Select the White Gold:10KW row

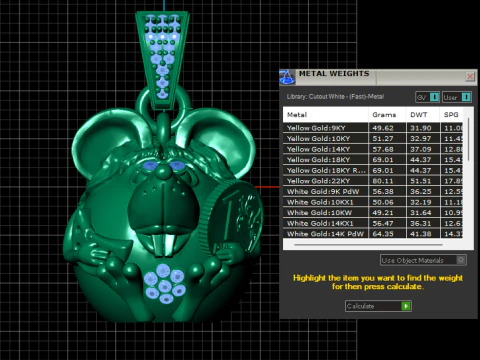coord(373,213)
